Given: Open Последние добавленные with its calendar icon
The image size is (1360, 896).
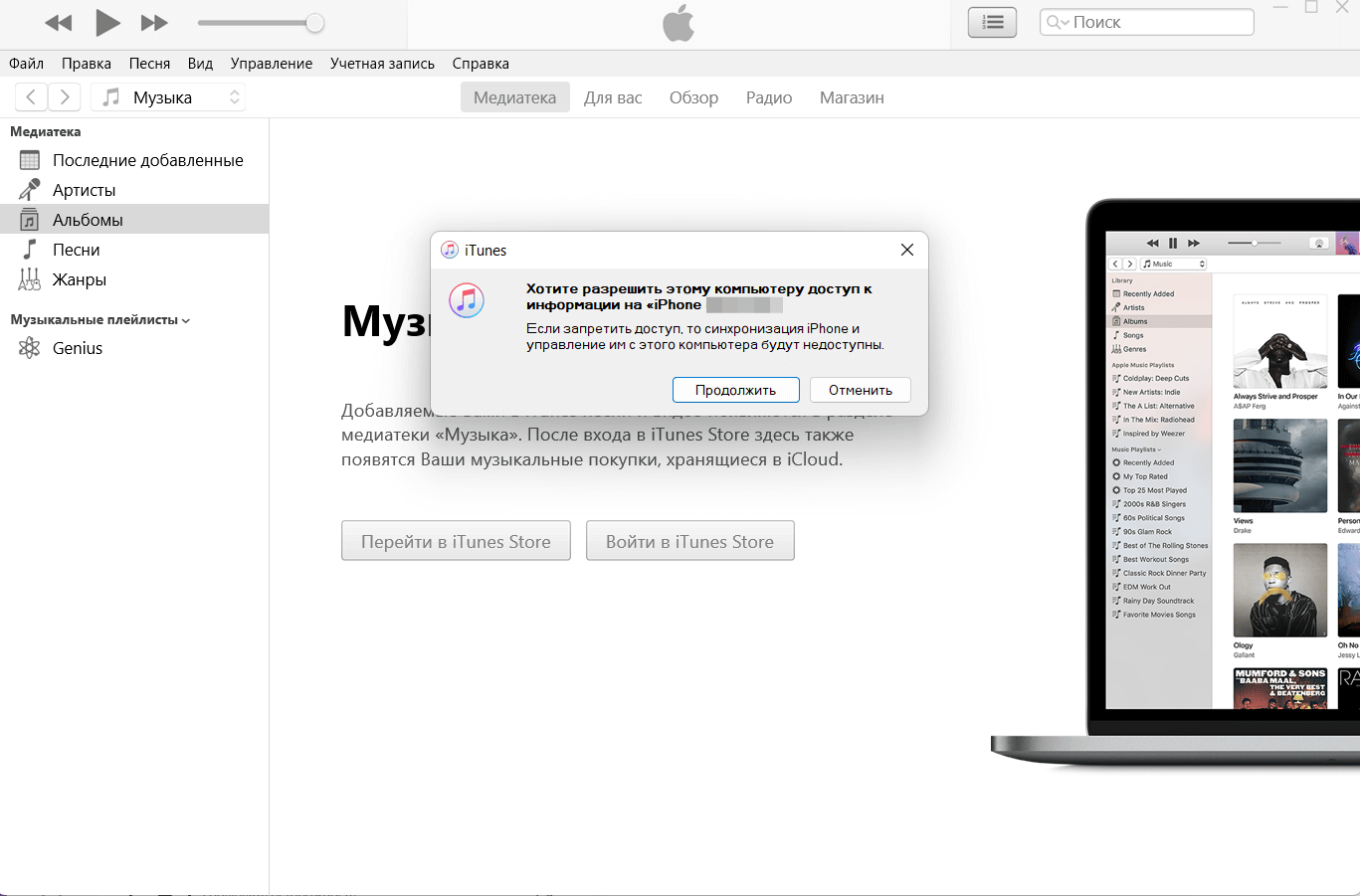Looking at the screenshot, I should point(28,159).
